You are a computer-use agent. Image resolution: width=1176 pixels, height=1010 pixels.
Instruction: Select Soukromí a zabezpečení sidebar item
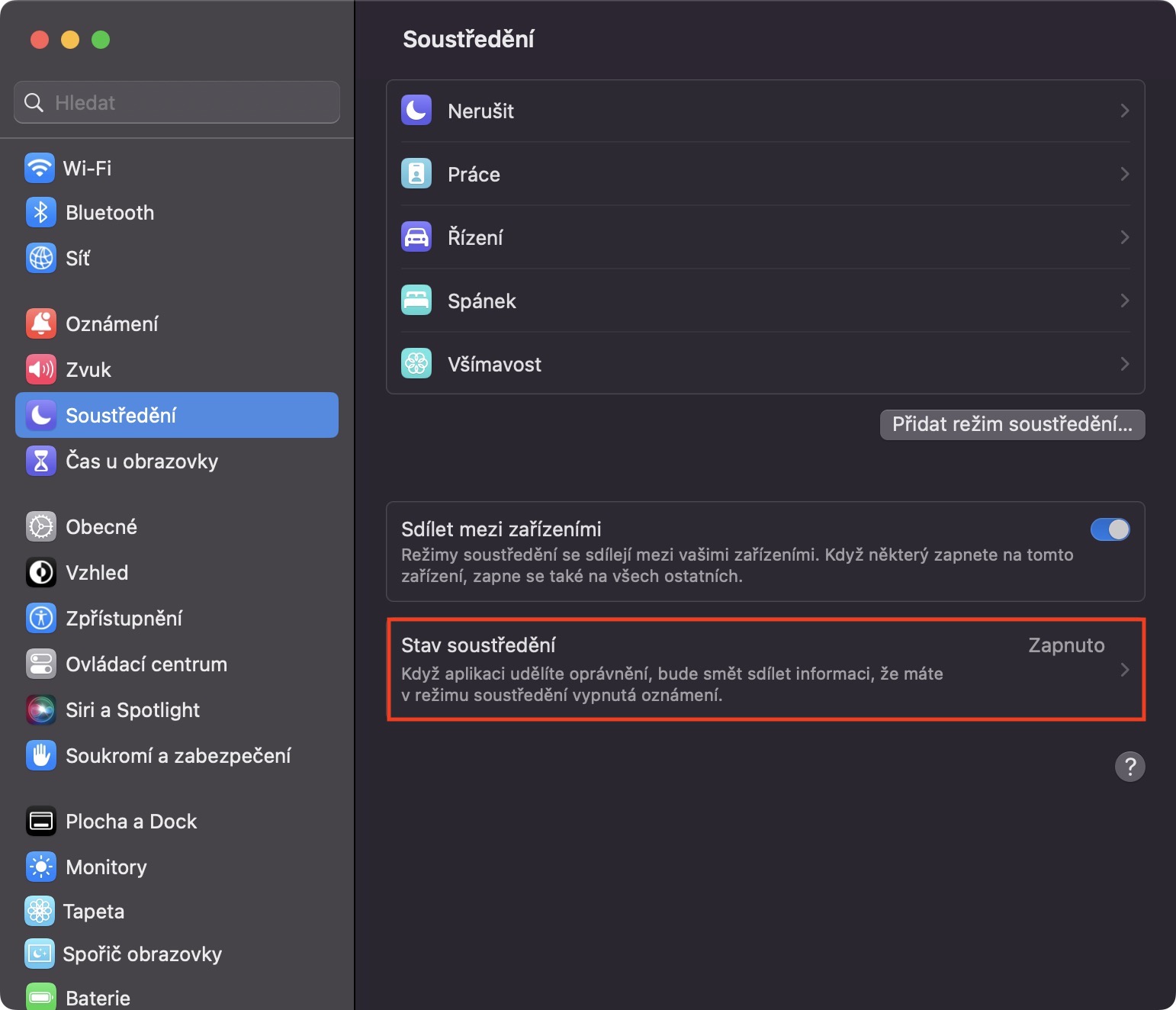[x=178, y=756]
